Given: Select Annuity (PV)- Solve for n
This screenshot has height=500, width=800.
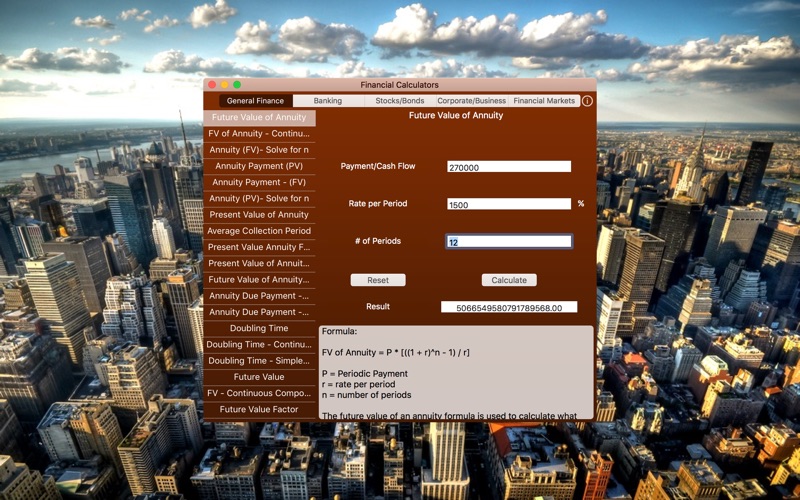Looking at the screenshot, I should tap(259, 198).
